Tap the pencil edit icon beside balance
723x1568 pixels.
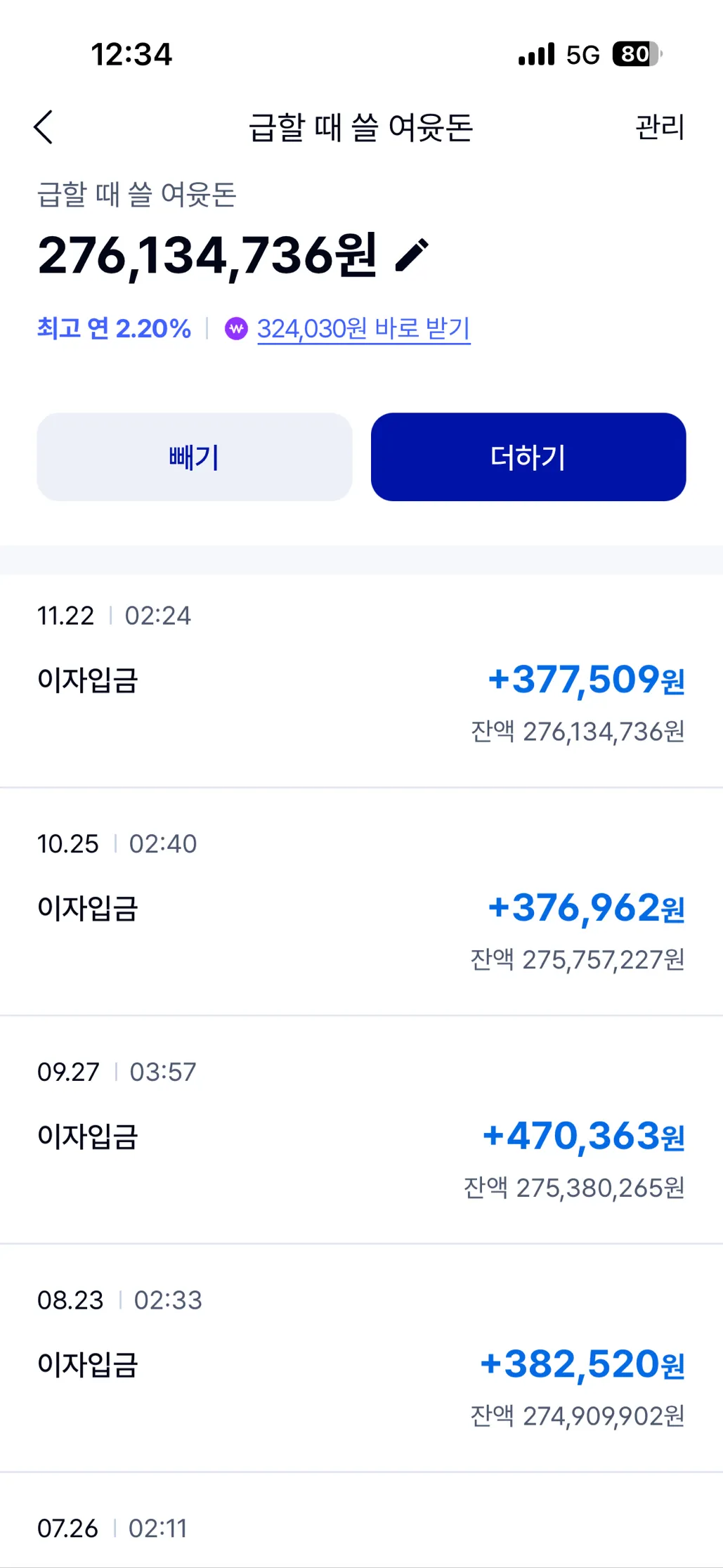point(412,255)
